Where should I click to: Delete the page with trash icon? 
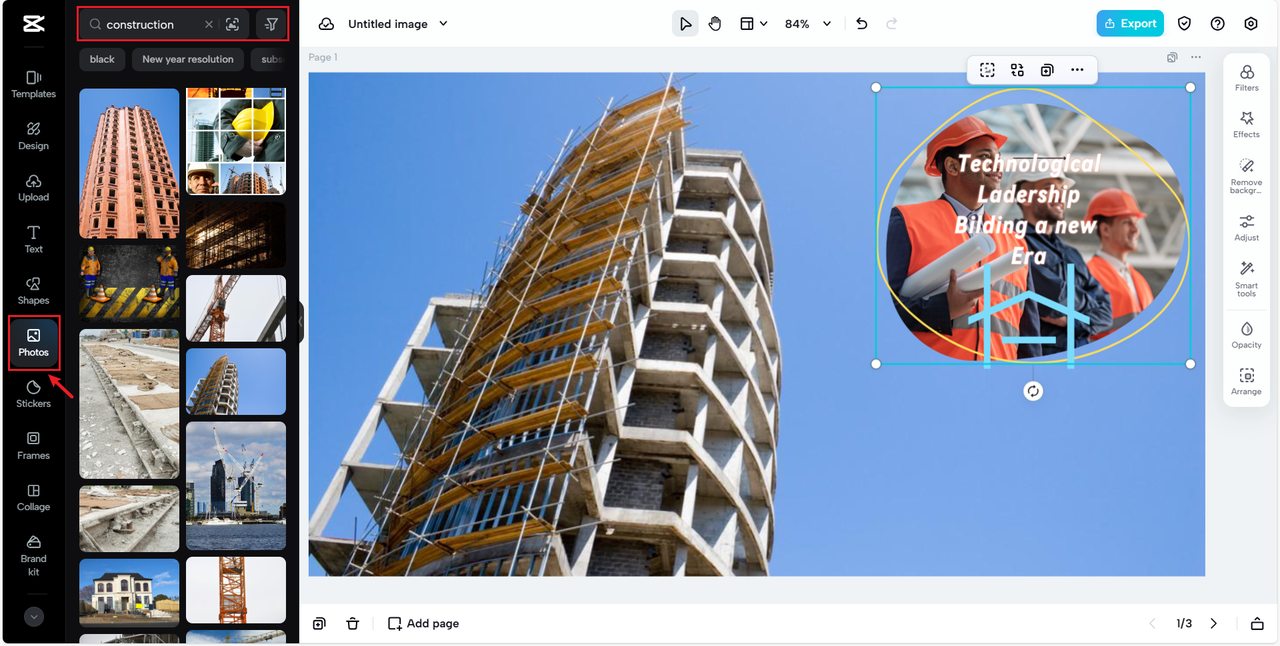[352, 623]
